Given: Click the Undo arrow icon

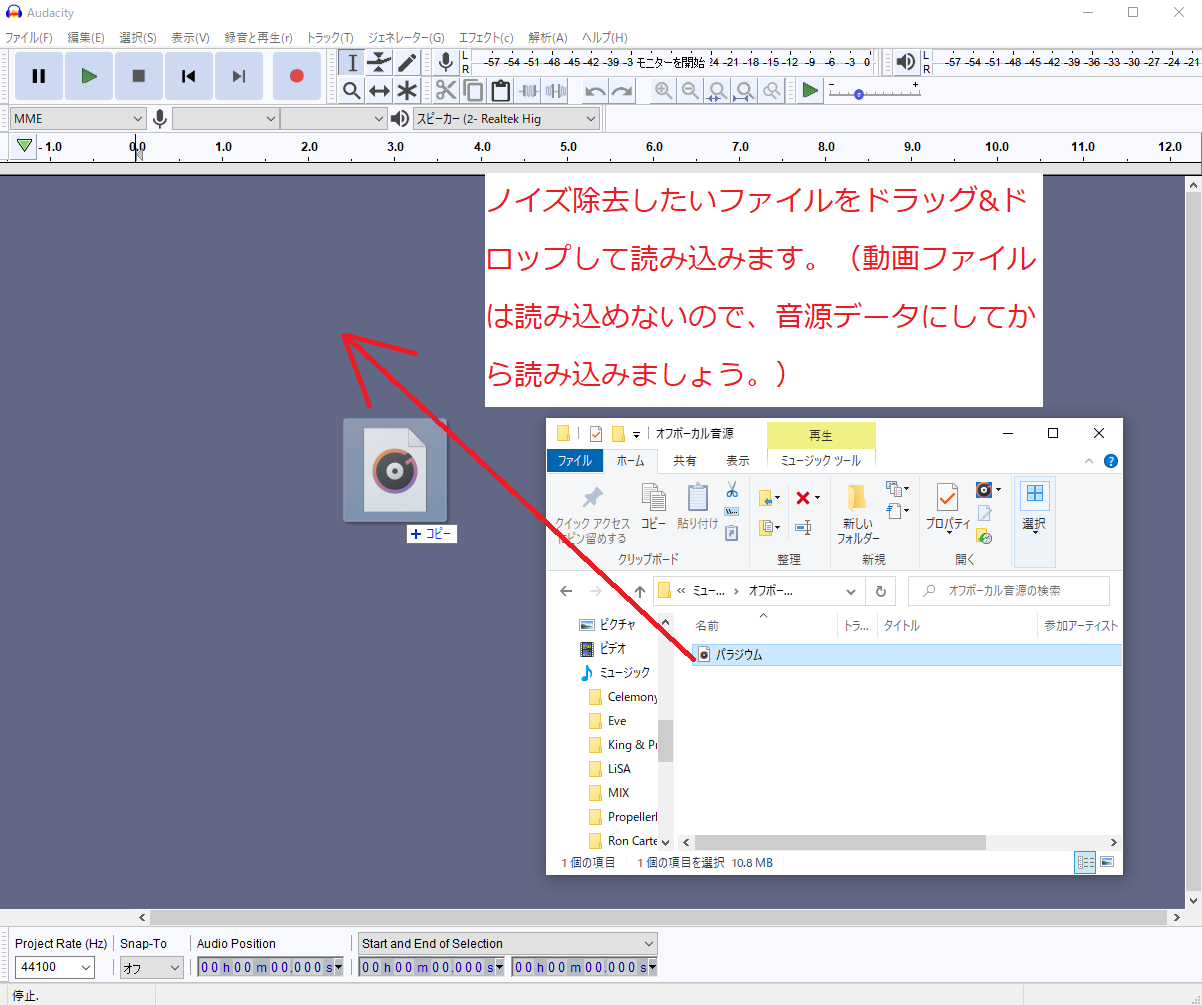Looking at the screenshot, I should pyautogui.click(x=595, y=90).
